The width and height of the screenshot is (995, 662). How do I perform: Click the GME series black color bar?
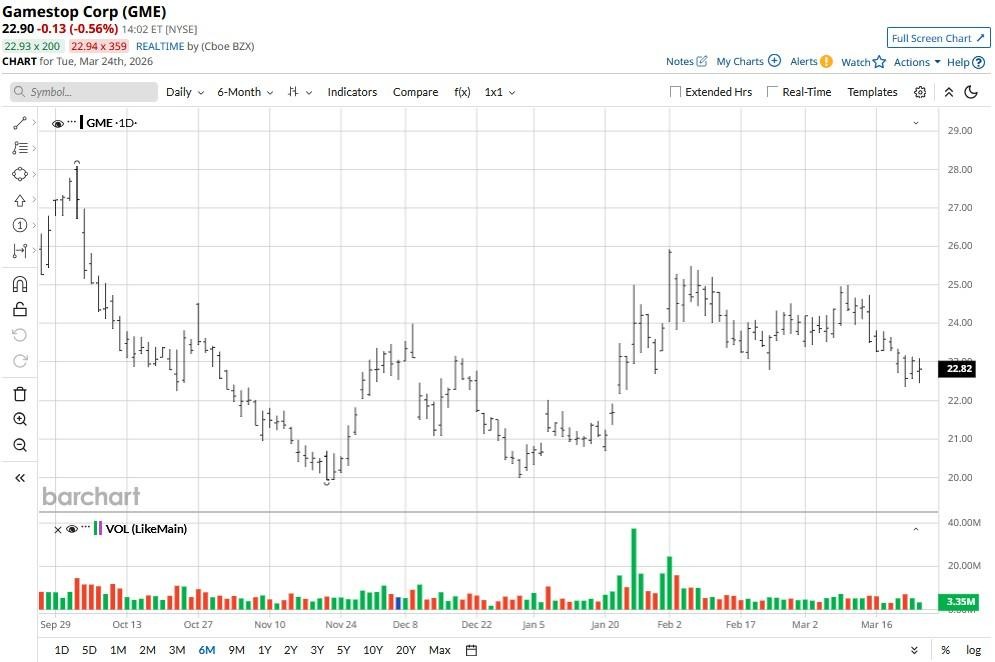tap(81, 122)
